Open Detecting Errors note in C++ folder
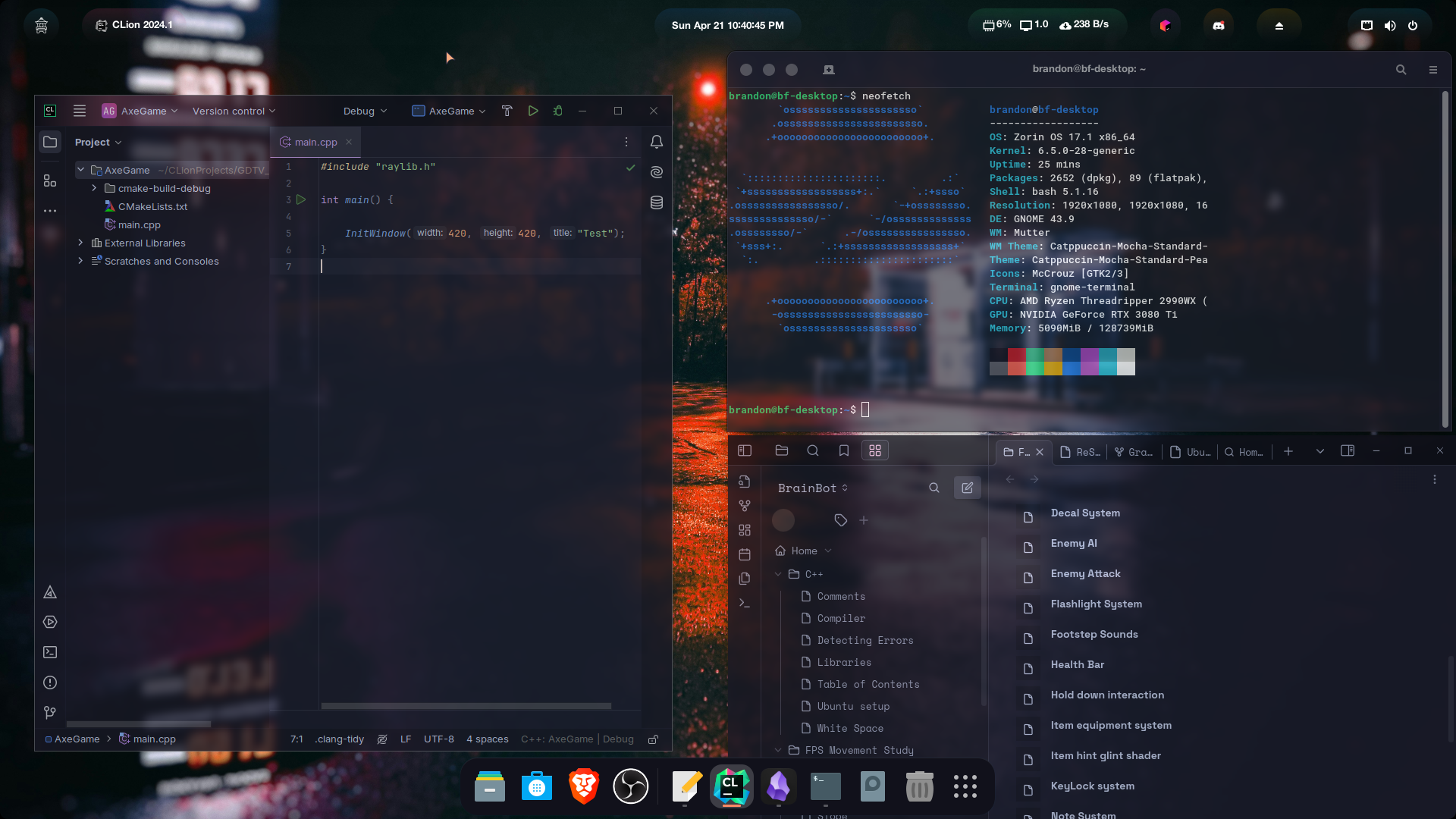The image size is (1456, 819). pos(865,640)
